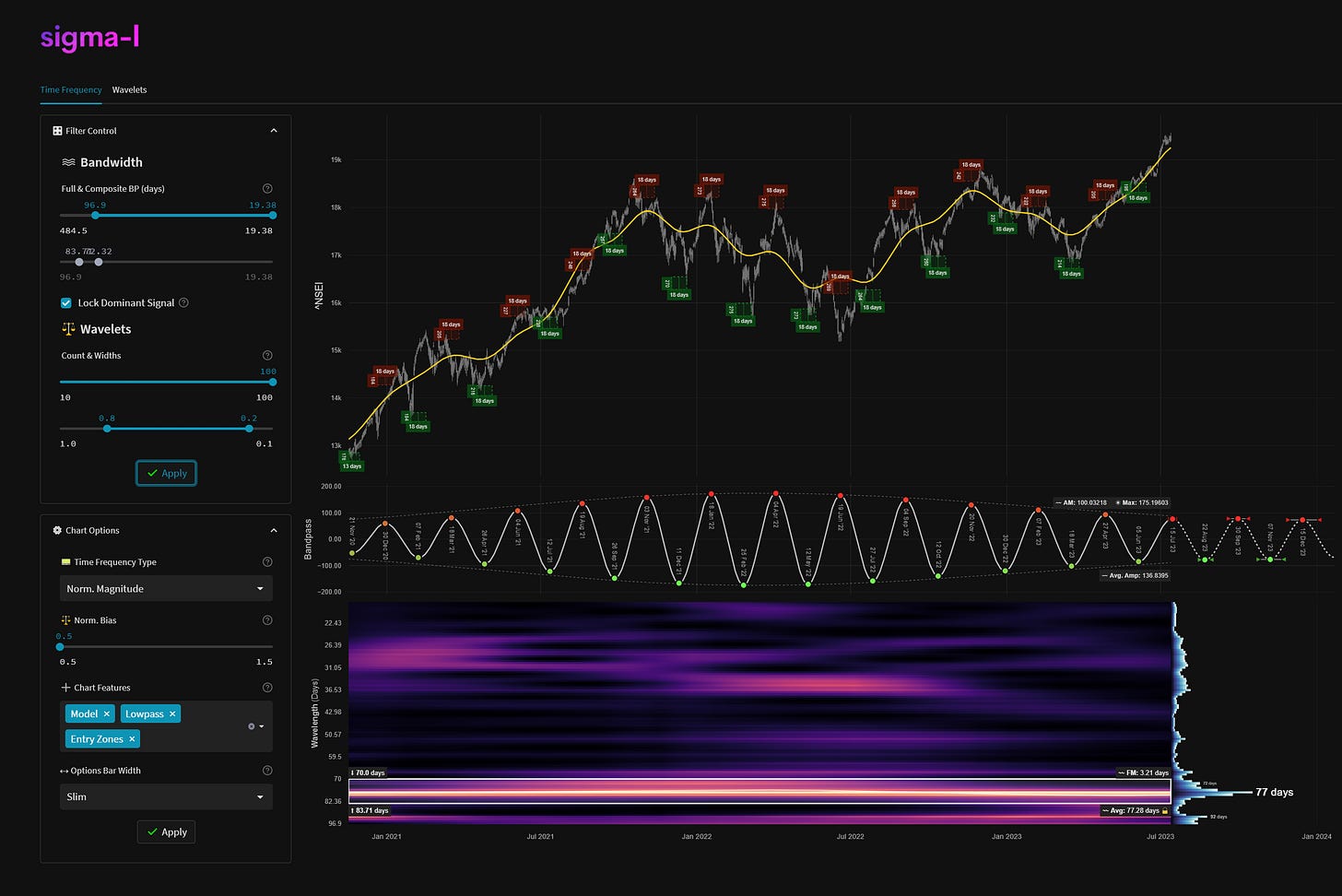Click the 96.9 bandwidth slider handle
Screen dimensions: 1342x896
coord(95,215)
